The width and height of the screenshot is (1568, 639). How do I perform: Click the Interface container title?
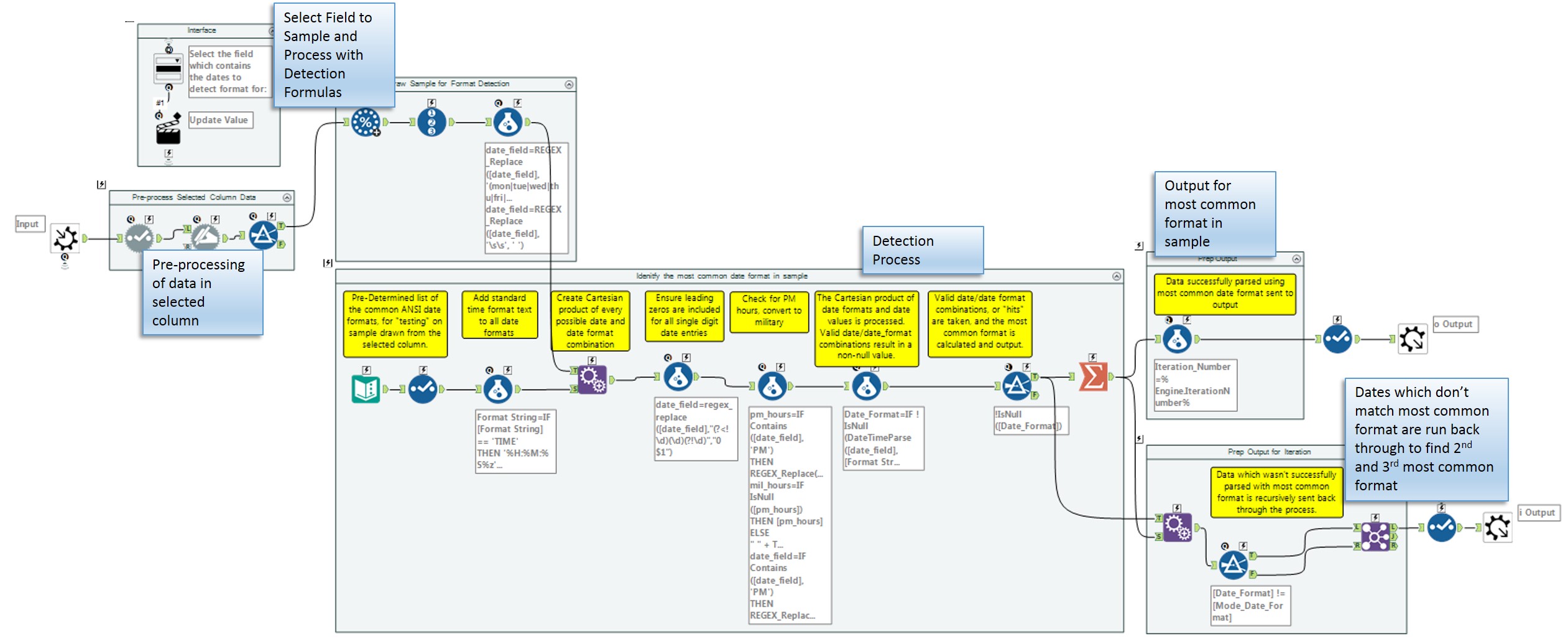click(202, 30)
